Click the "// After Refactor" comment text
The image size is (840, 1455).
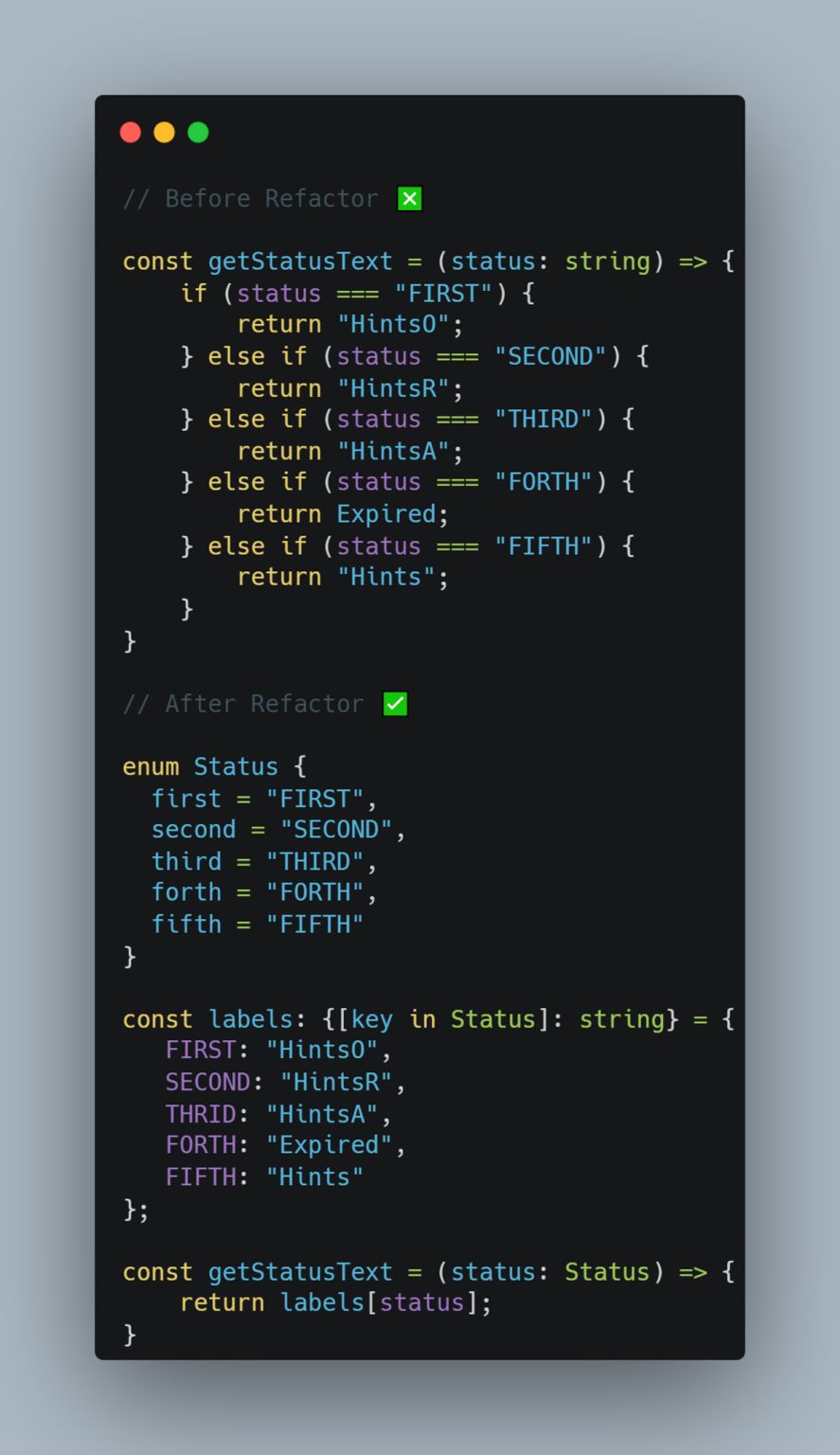point(243,704)
